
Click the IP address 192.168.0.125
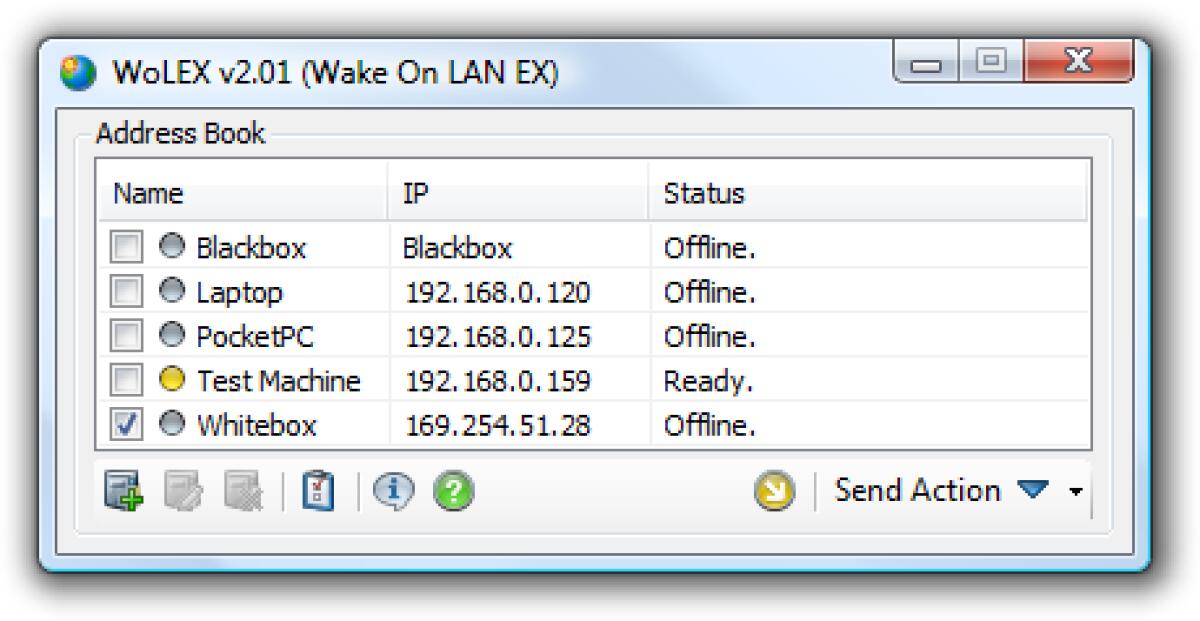[x=498, y=337]
